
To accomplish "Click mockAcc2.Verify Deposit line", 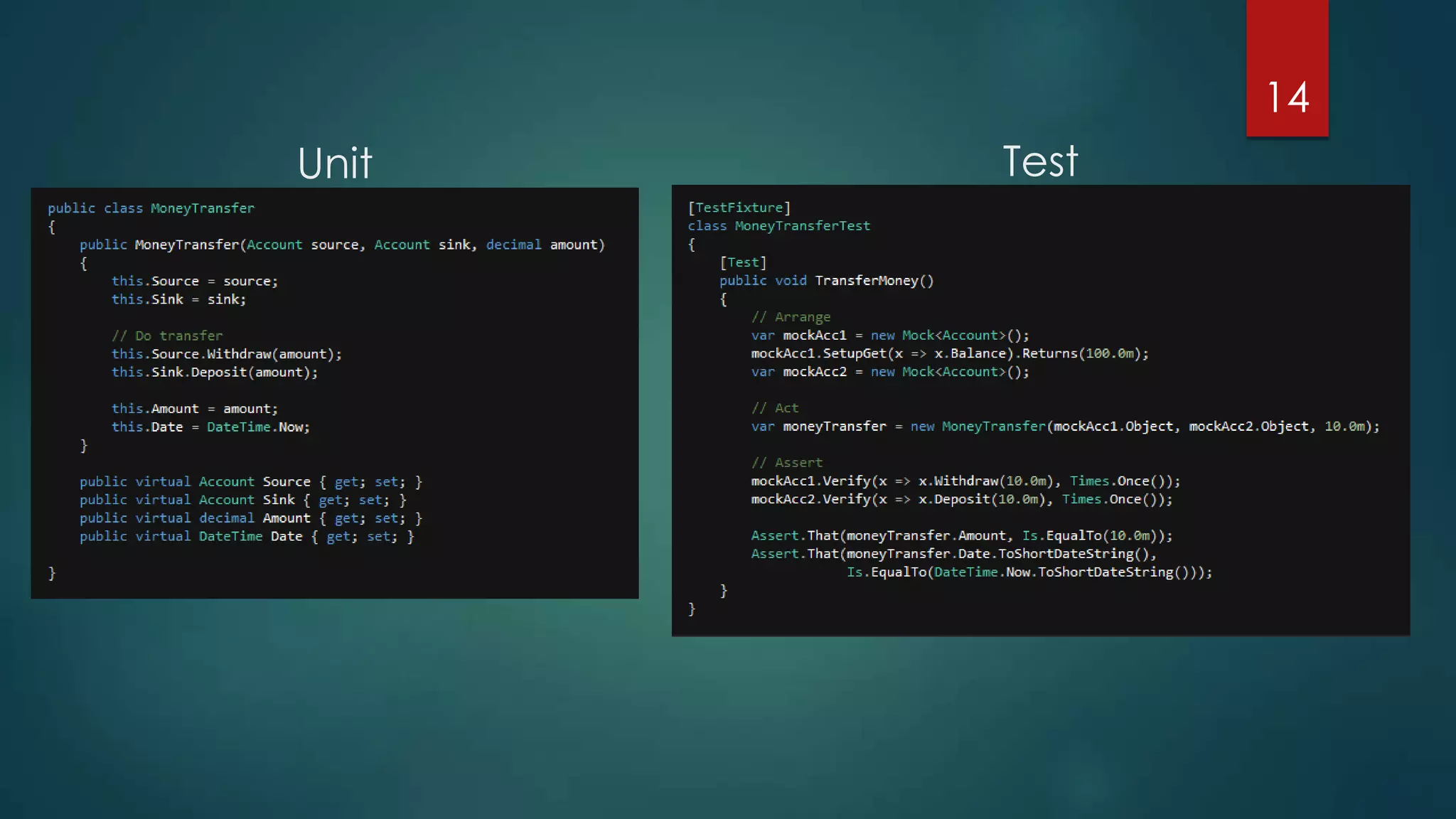I will [961, 500].
